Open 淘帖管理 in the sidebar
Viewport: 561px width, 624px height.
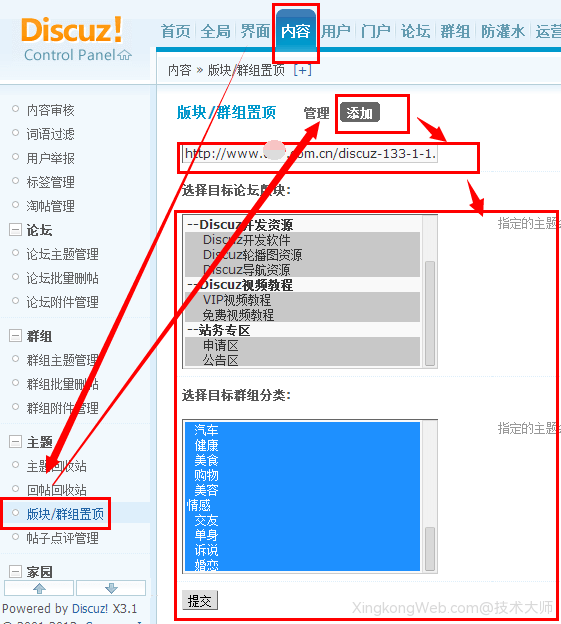click(51, 206)
